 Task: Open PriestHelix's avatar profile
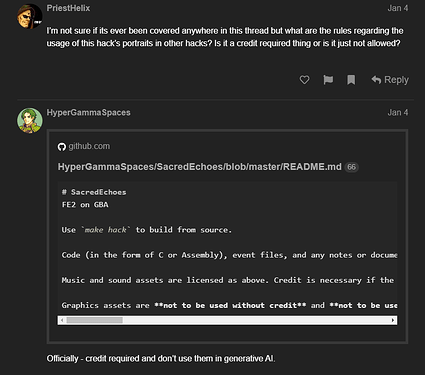click(x=30, y=16)
